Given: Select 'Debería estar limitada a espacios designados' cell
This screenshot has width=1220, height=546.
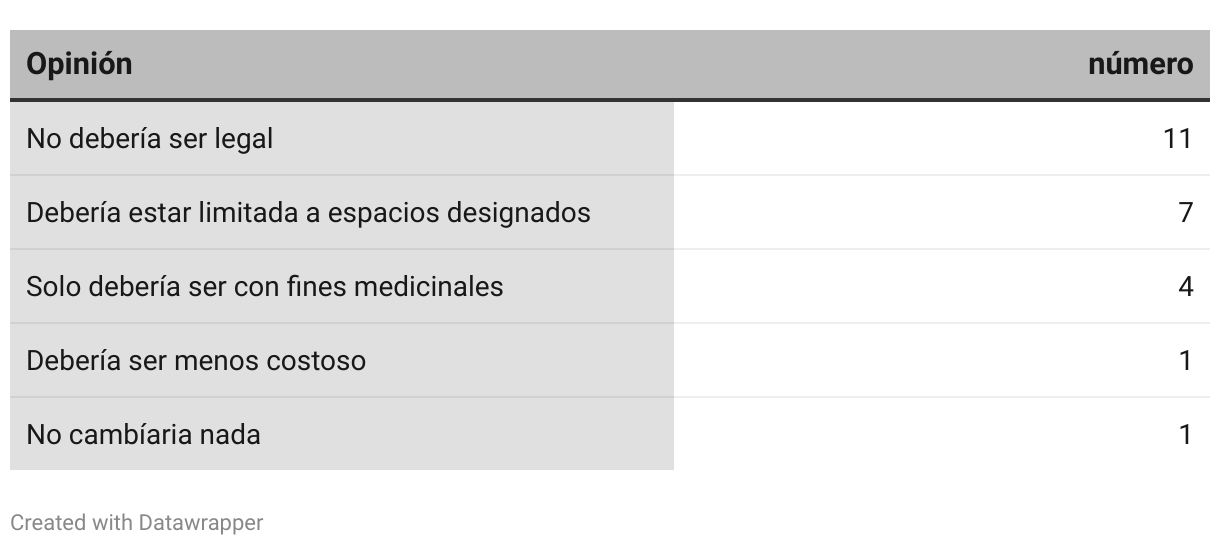Looking at the screenshot, I should [308, 212].
